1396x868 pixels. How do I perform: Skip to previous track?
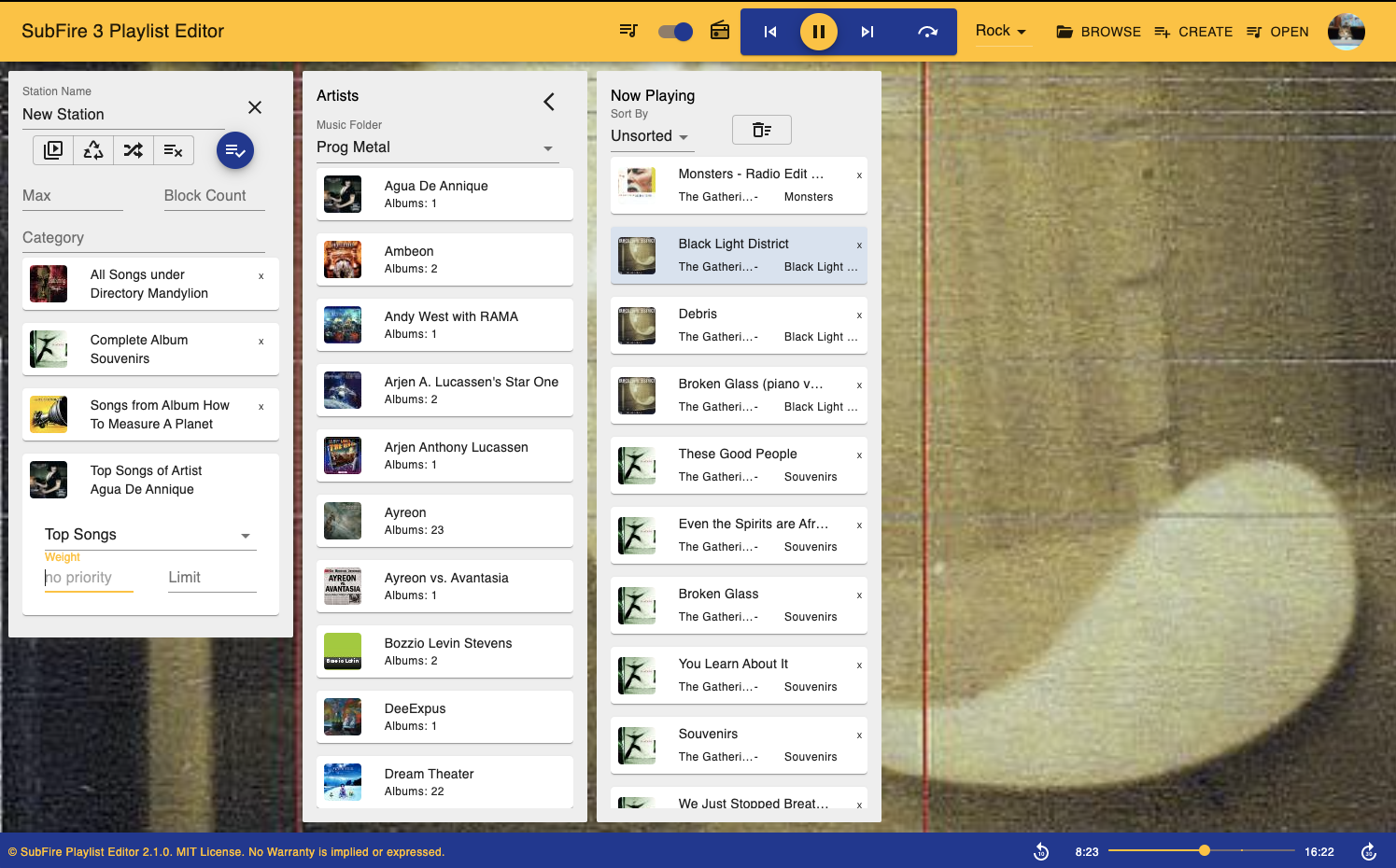770,32
